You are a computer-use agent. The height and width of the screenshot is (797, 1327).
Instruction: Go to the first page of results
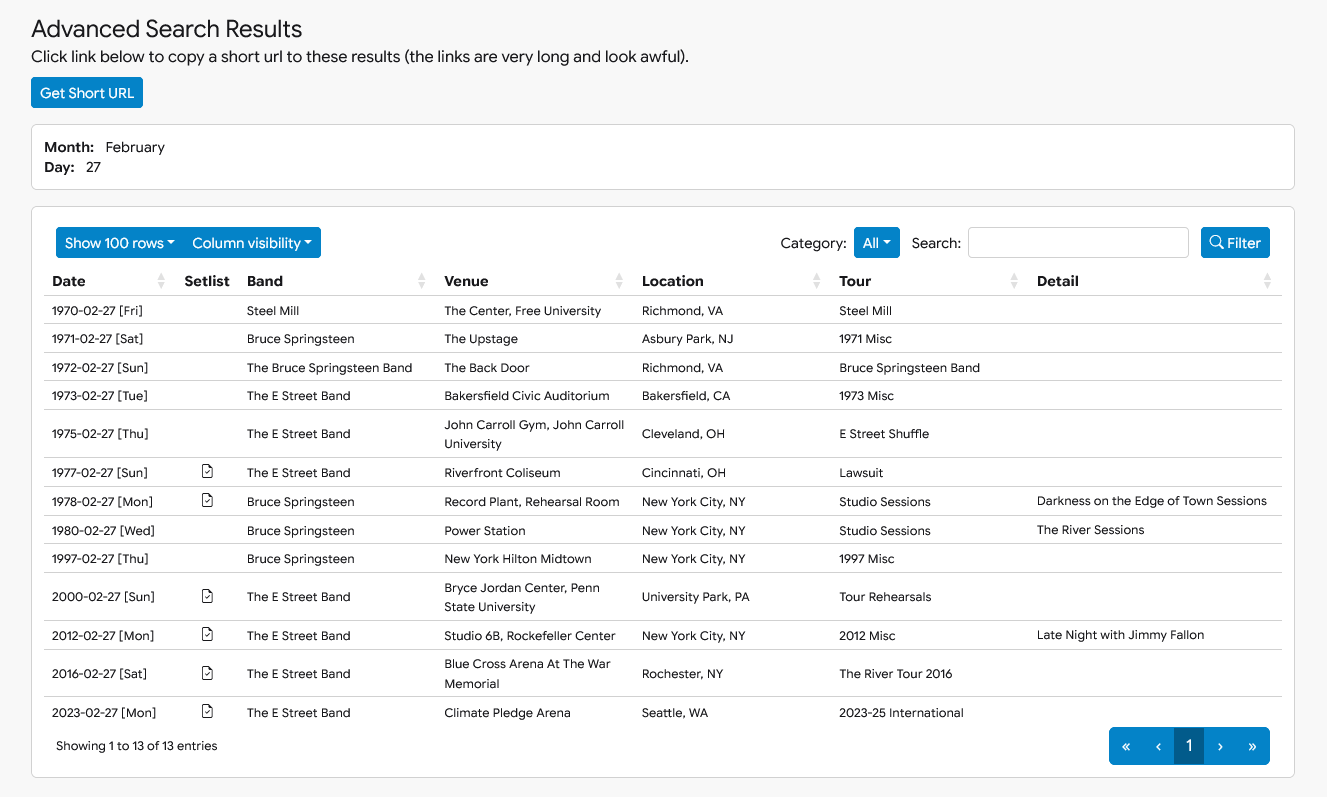click(x=1126, y=746)
